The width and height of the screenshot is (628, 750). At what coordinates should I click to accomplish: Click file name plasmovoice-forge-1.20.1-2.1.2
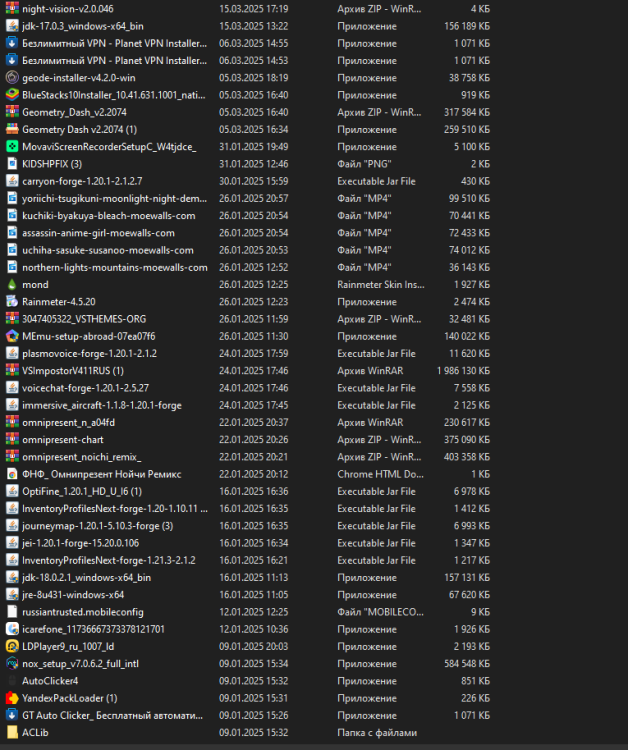(x=89, y=353)
